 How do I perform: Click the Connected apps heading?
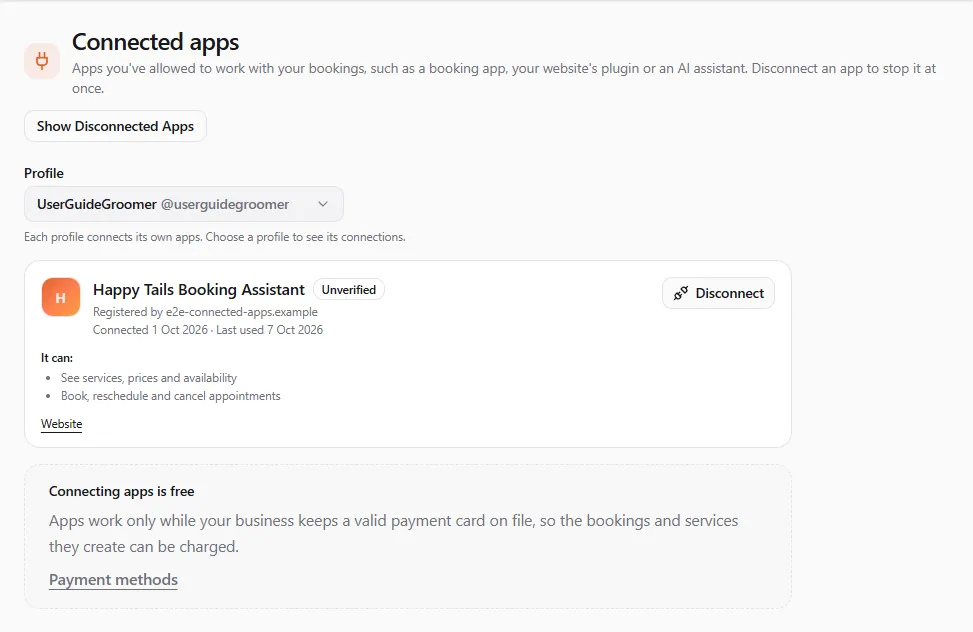point(155,42)
